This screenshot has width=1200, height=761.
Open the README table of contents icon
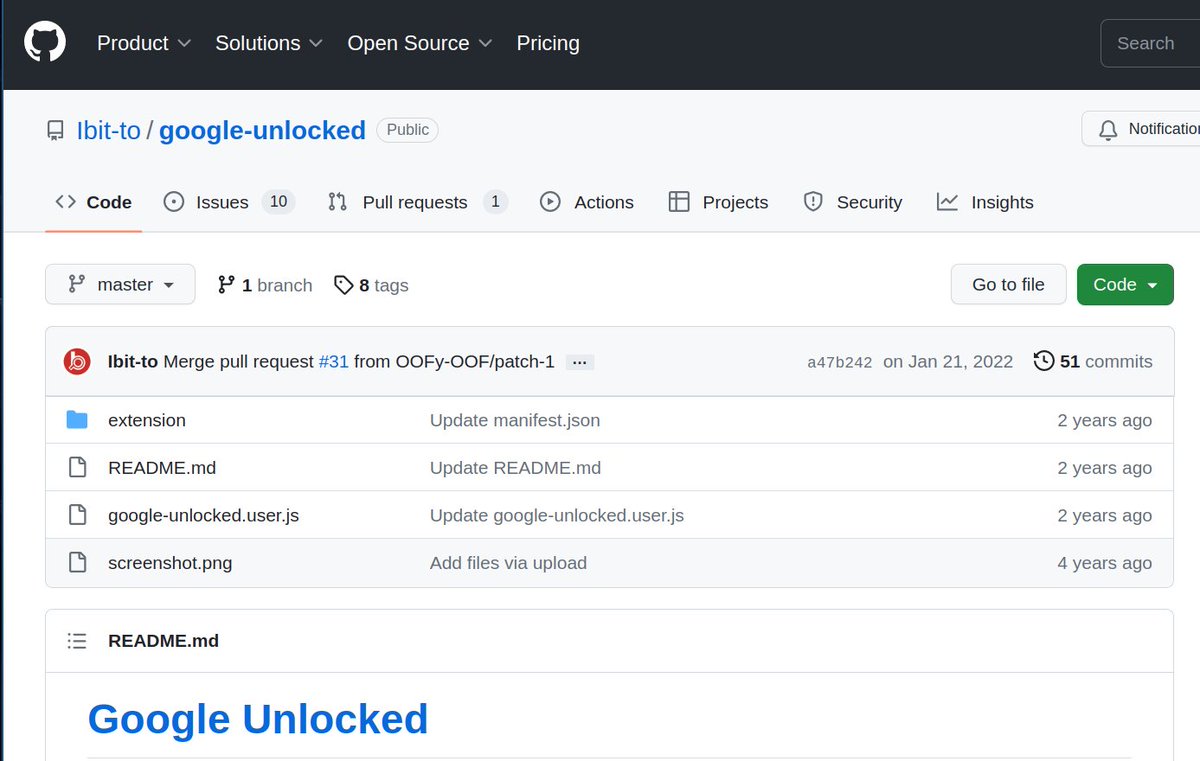(x=77, y=641)
